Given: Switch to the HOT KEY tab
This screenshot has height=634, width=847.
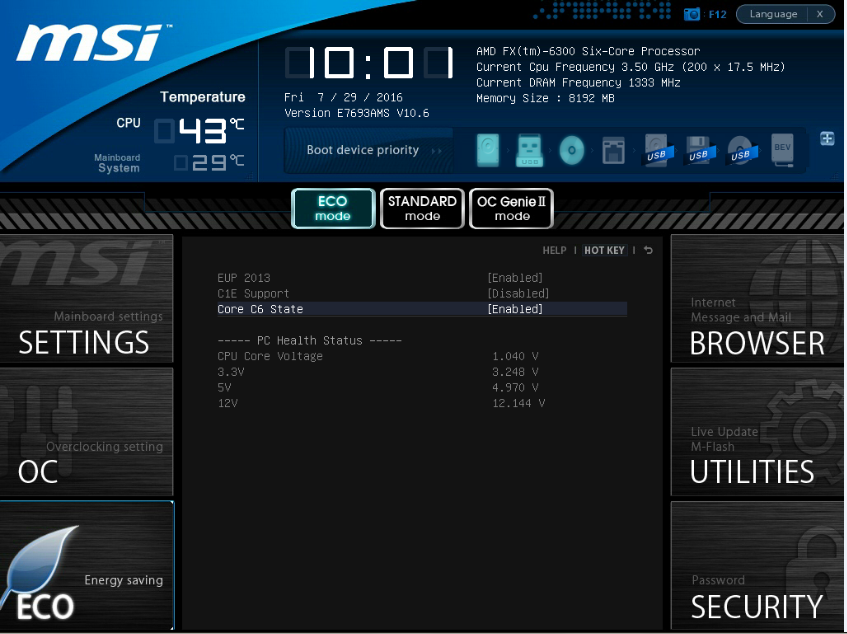Looking at the screenshot, I should click(604, 251).
